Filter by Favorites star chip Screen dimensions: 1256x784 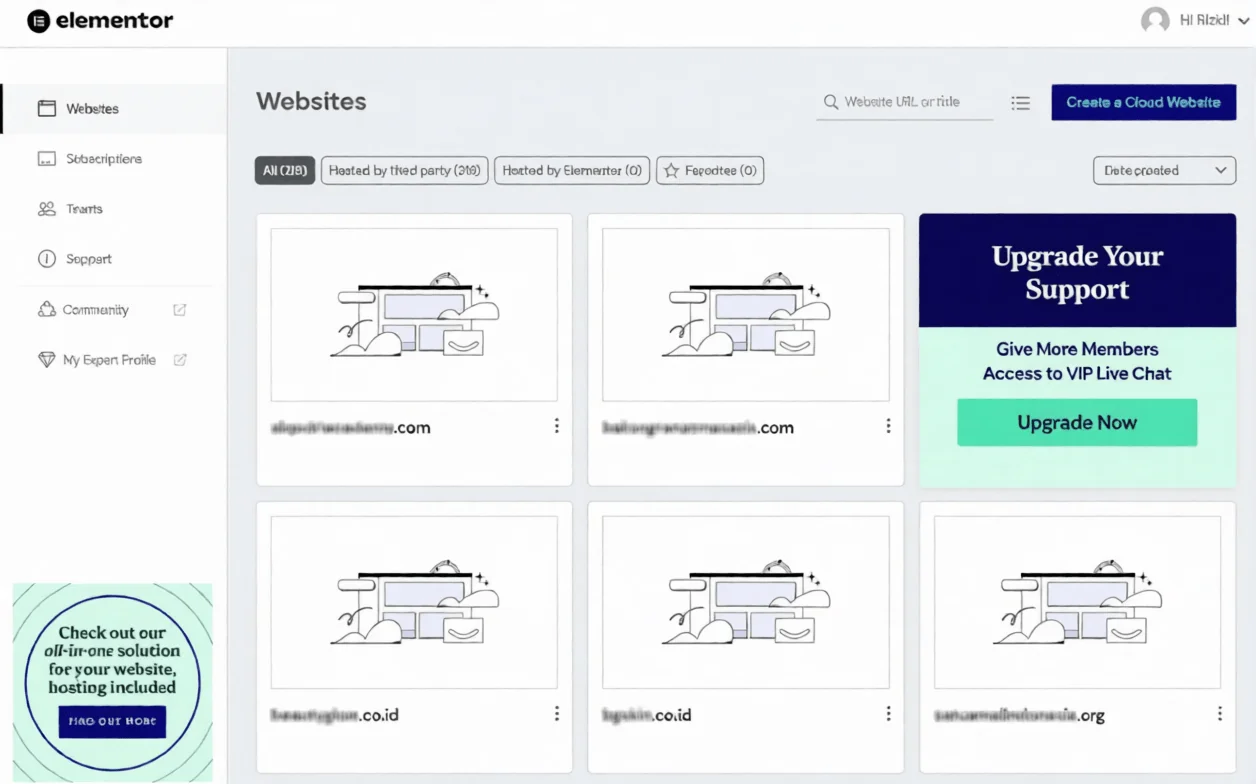click(x=710, y=171)
